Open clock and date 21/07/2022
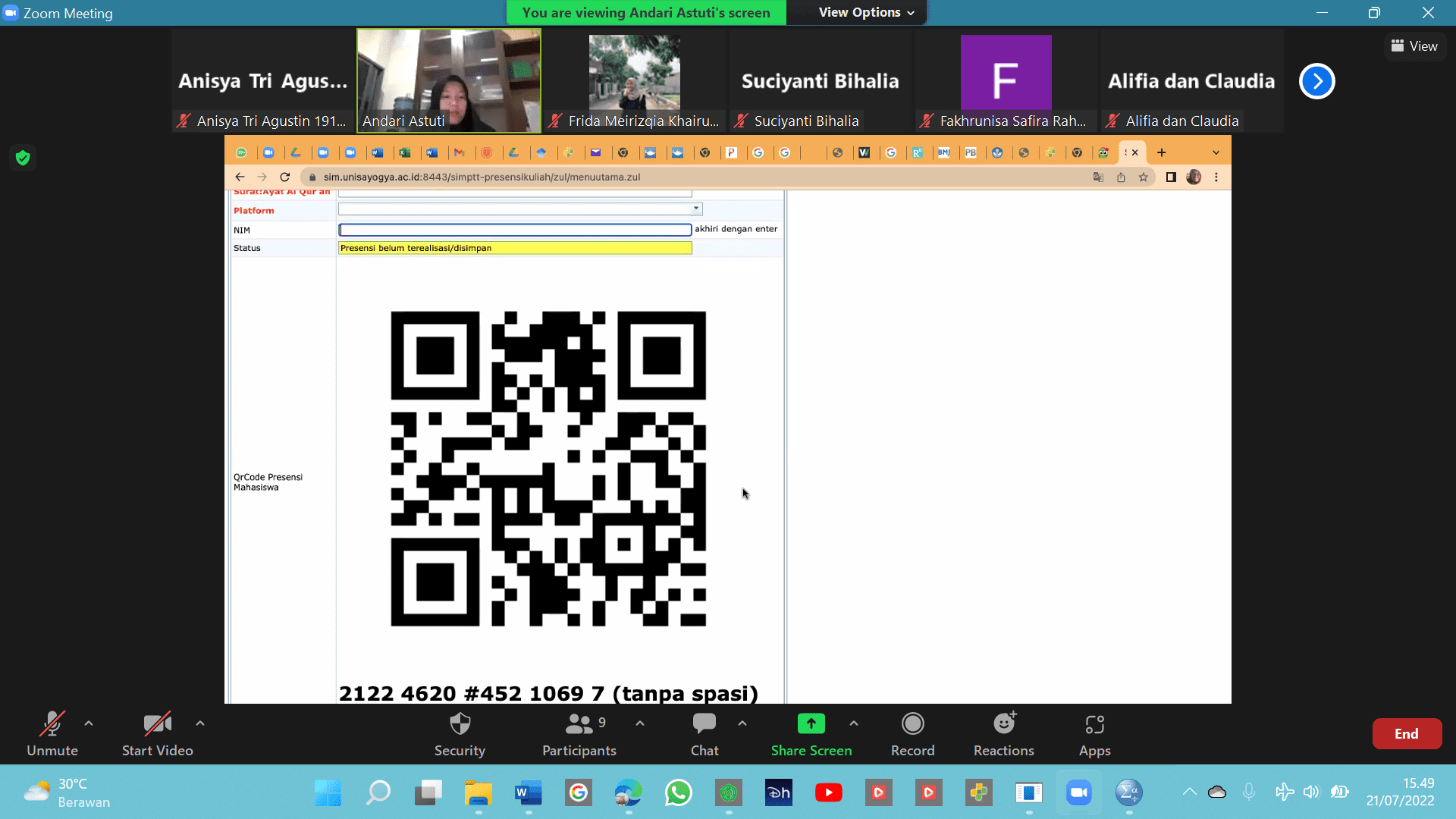1456x819 pixels. click(1401, 792)
